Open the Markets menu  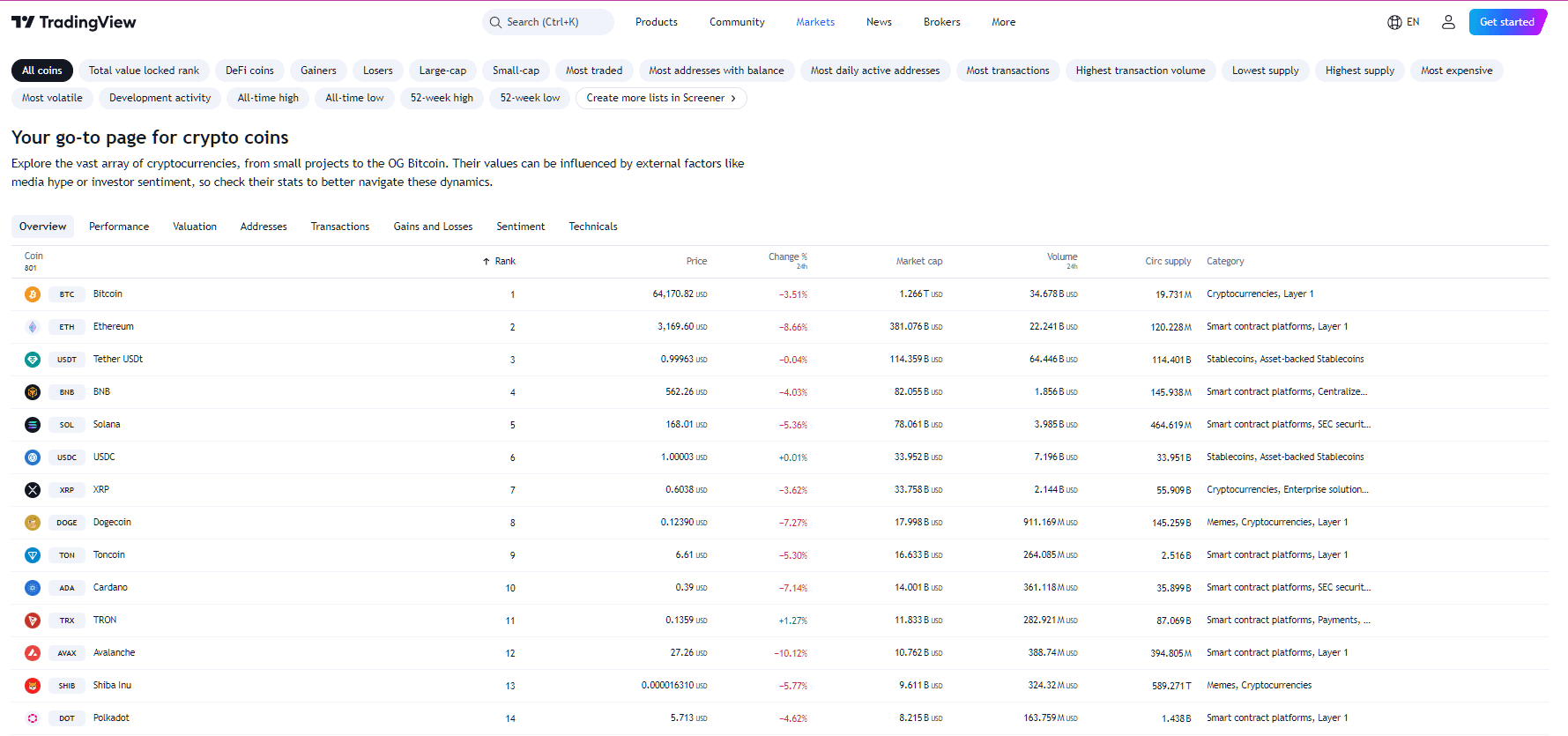coord(815,22)
